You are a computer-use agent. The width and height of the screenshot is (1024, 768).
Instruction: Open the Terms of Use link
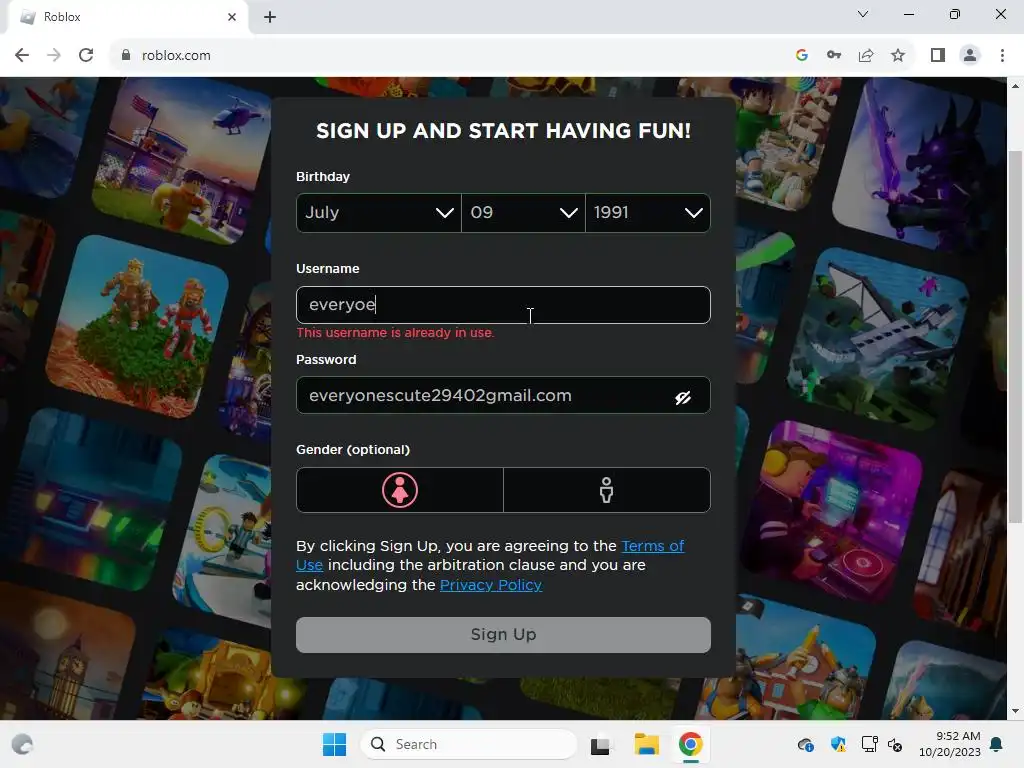[x=652, y=546]
